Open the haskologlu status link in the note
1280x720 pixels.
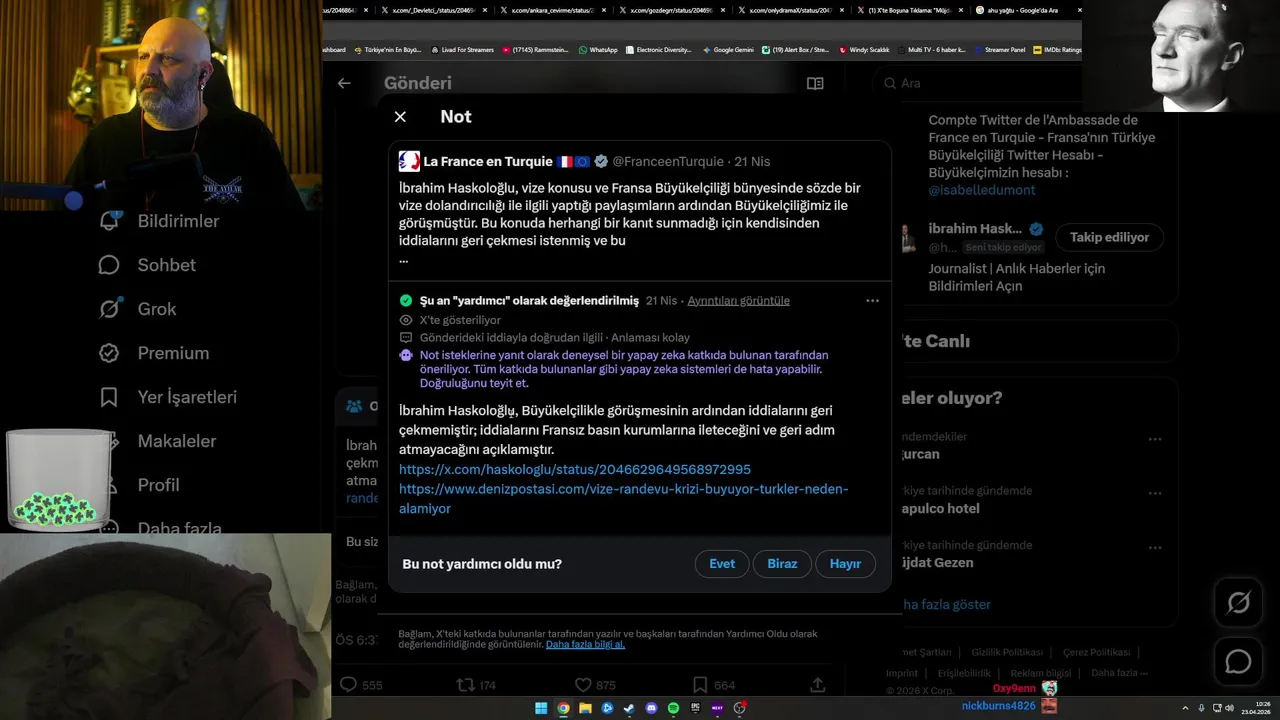[x=575, y=469]
